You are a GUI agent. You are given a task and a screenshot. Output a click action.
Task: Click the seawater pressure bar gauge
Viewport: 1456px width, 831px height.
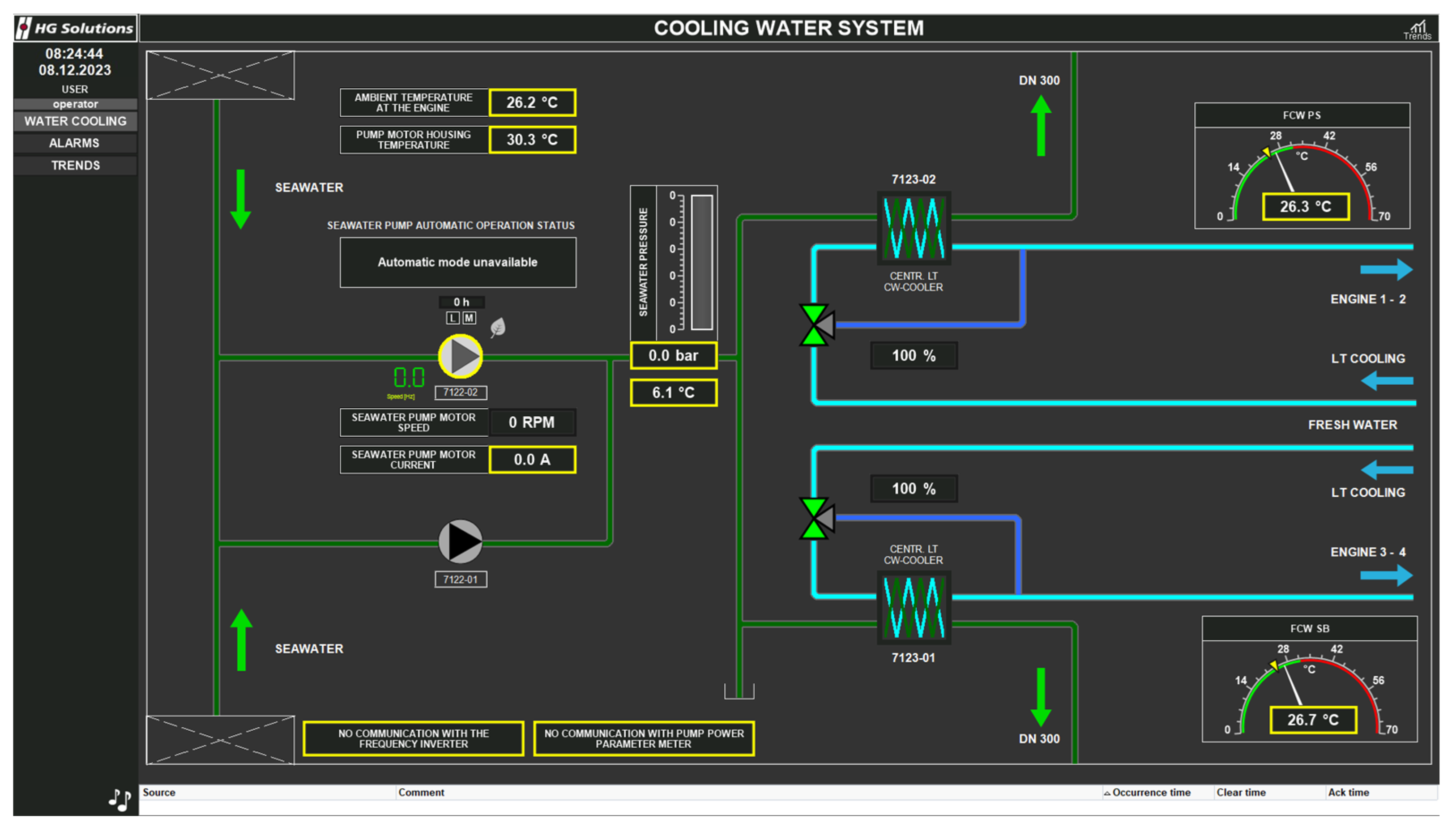click(x=701, y=263)
